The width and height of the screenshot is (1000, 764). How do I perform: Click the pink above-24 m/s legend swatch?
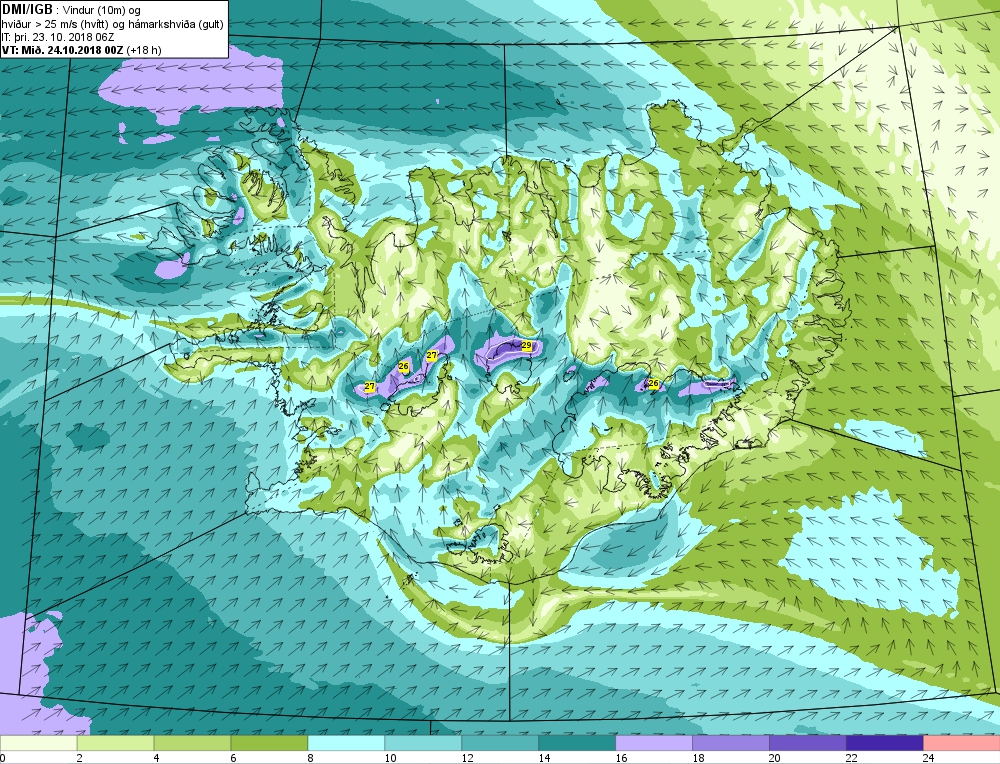tap(962, 743)
